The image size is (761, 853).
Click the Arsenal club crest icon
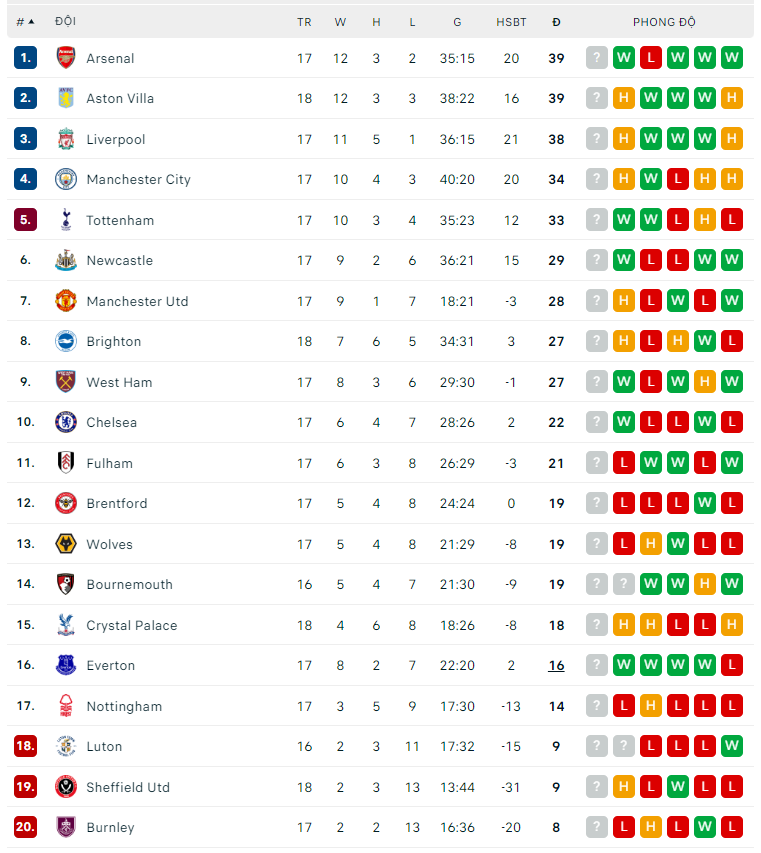point(65,58)
